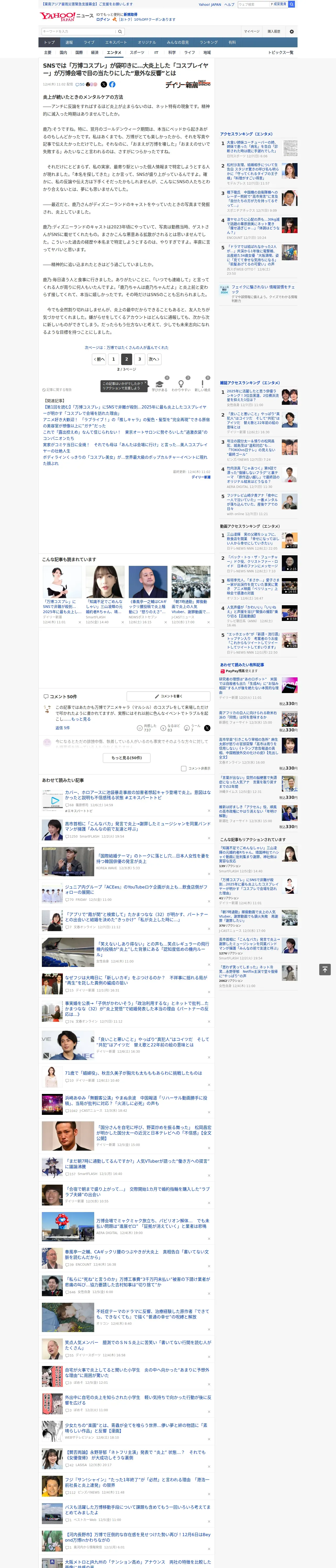This screenshot has height=1568, width=336.
Task: Click 記事に関する報告 report link
Action: click(x=57, y=390)
